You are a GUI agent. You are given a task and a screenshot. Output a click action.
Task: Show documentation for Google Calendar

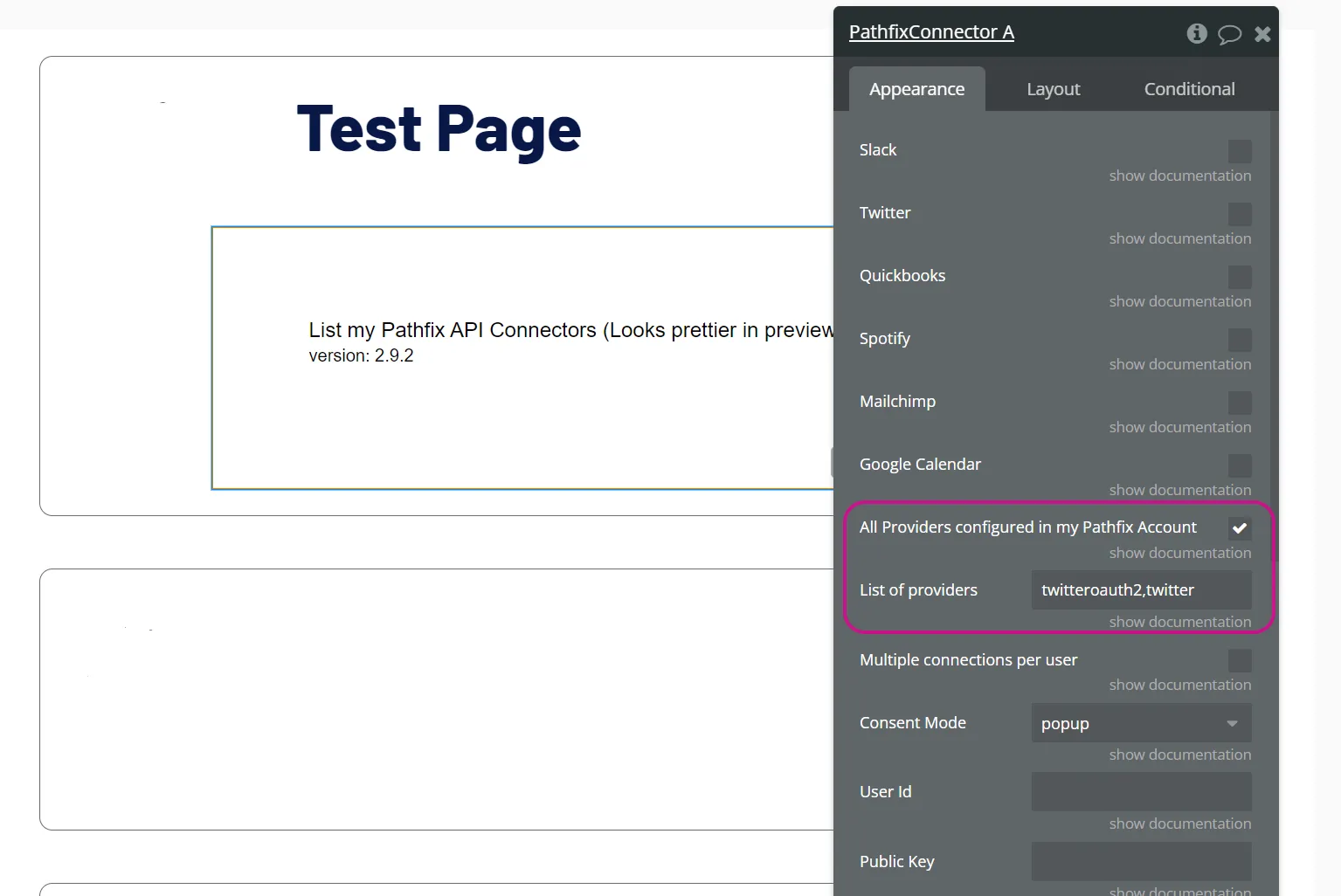[x=1180, y=490]
